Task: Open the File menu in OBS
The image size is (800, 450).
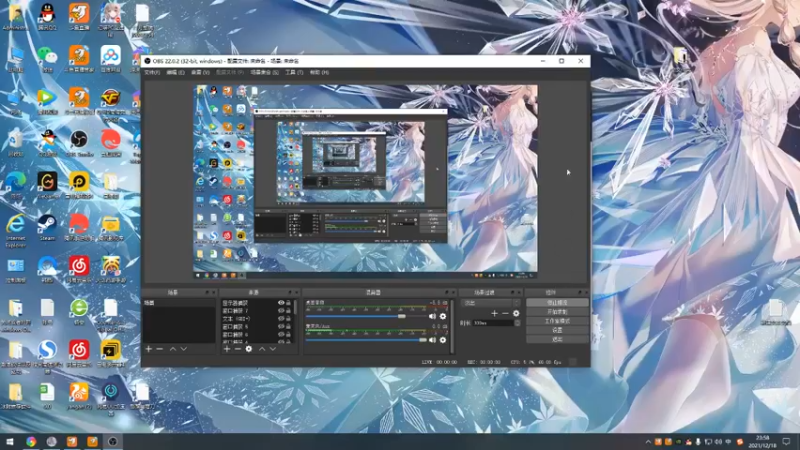Action: pyautogui.click(x=152, y=72)
